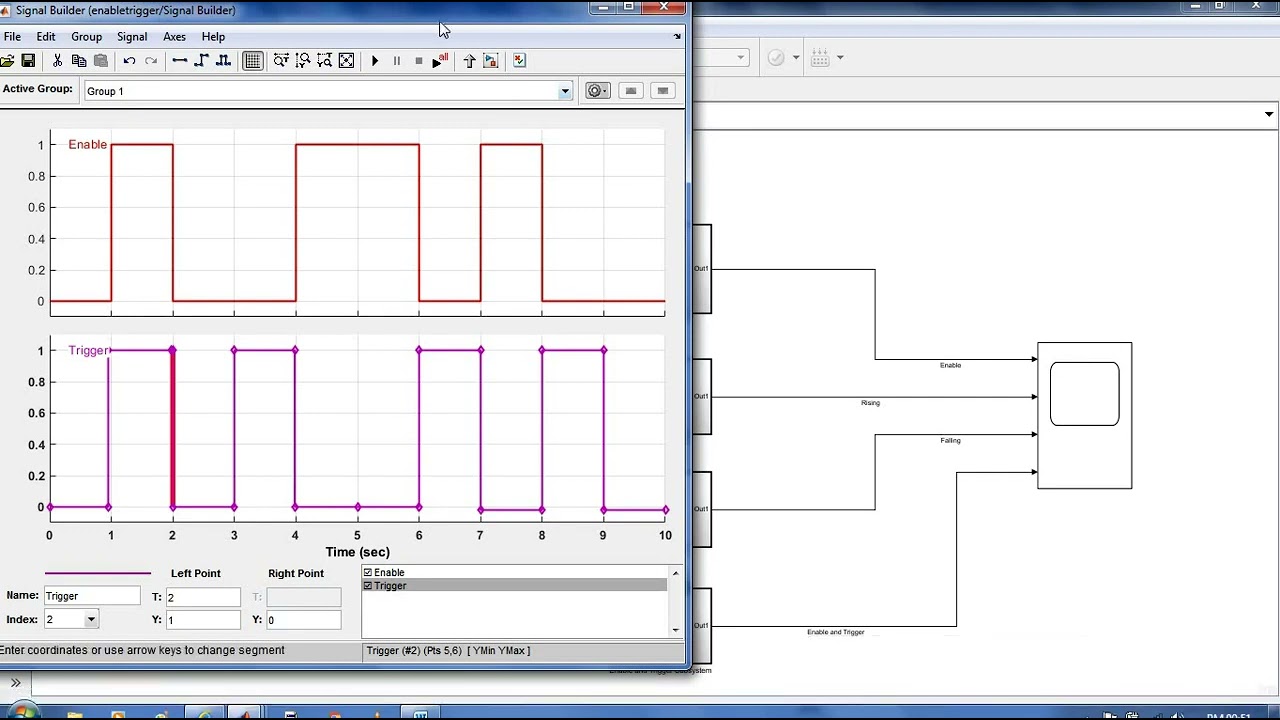Open the File menu
The width and height of the screenshot is (1280, 720).
[12, 37]
